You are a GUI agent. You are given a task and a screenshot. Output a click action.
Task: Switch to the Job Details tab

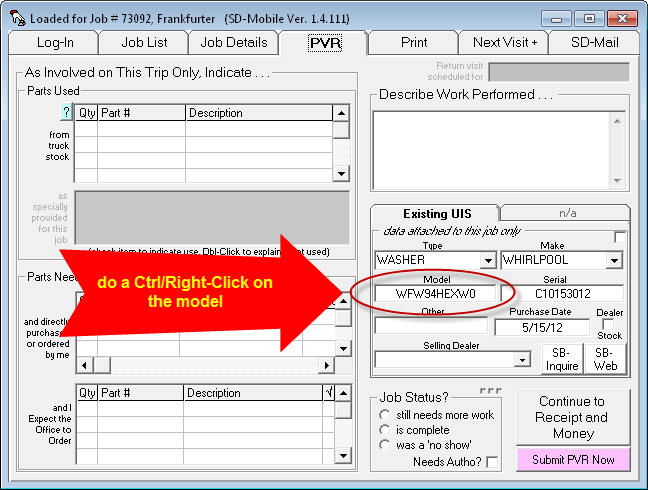coord(234,42)
